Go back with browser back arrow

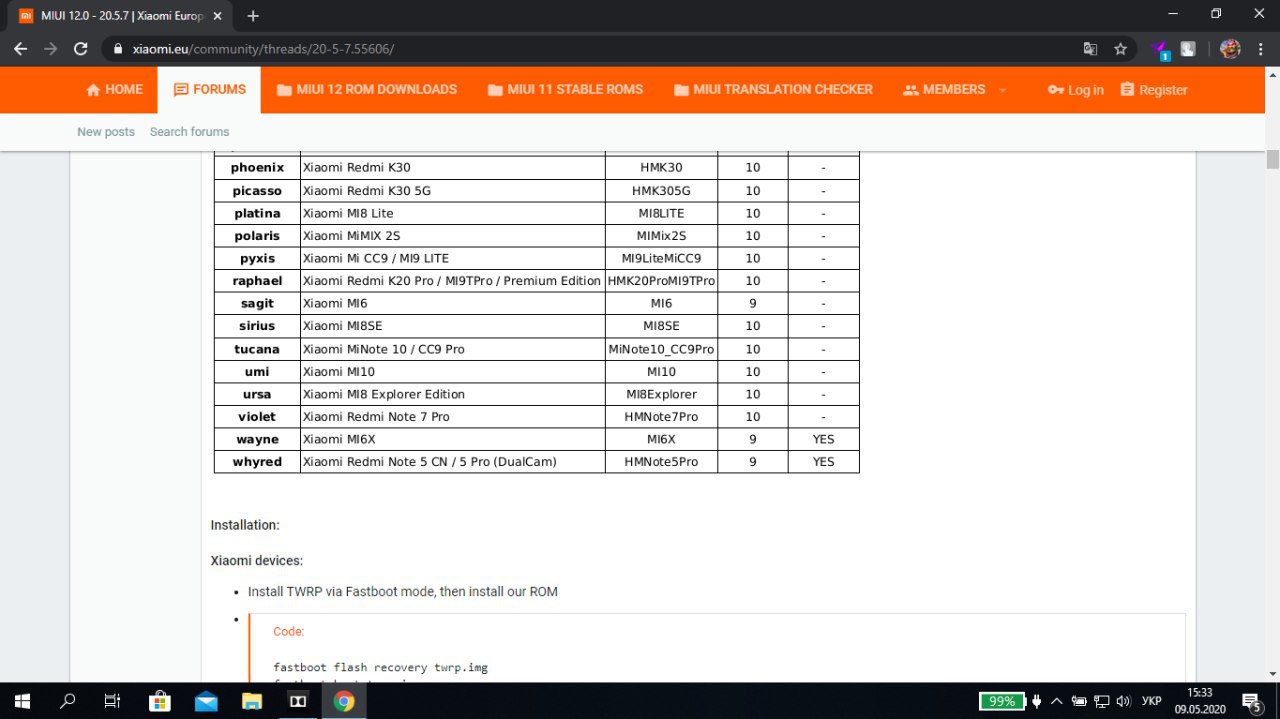coord(20,48)
